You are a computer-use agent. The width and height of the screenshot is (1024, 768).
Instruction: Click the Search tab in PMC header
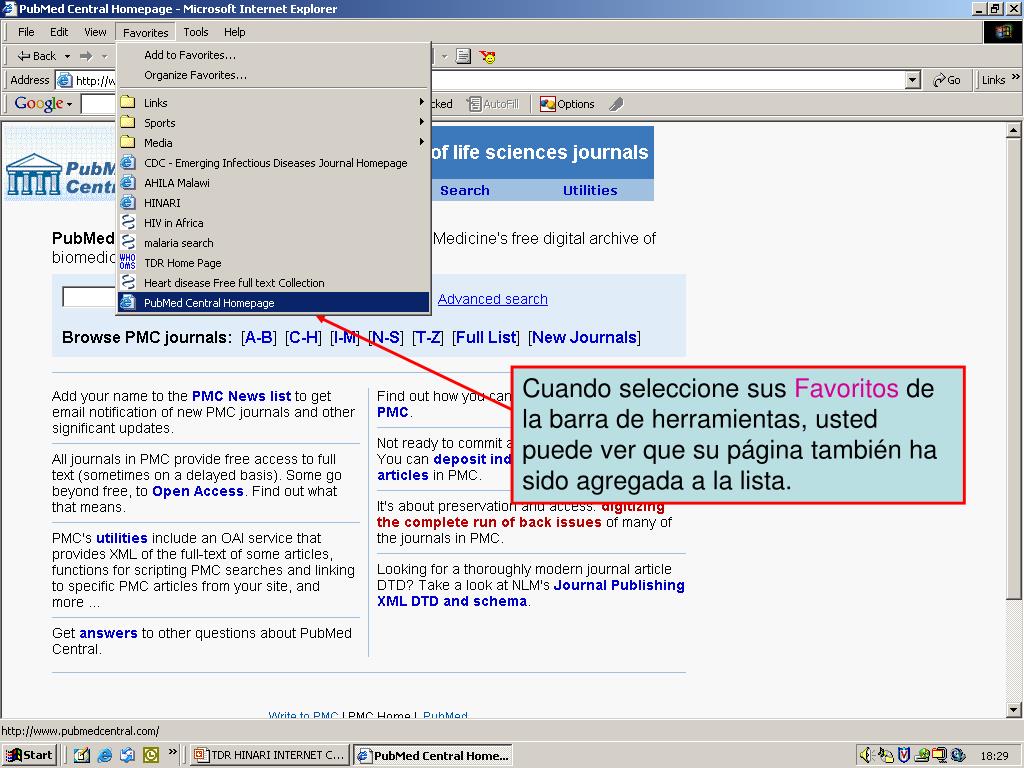[x=464, y=190]
